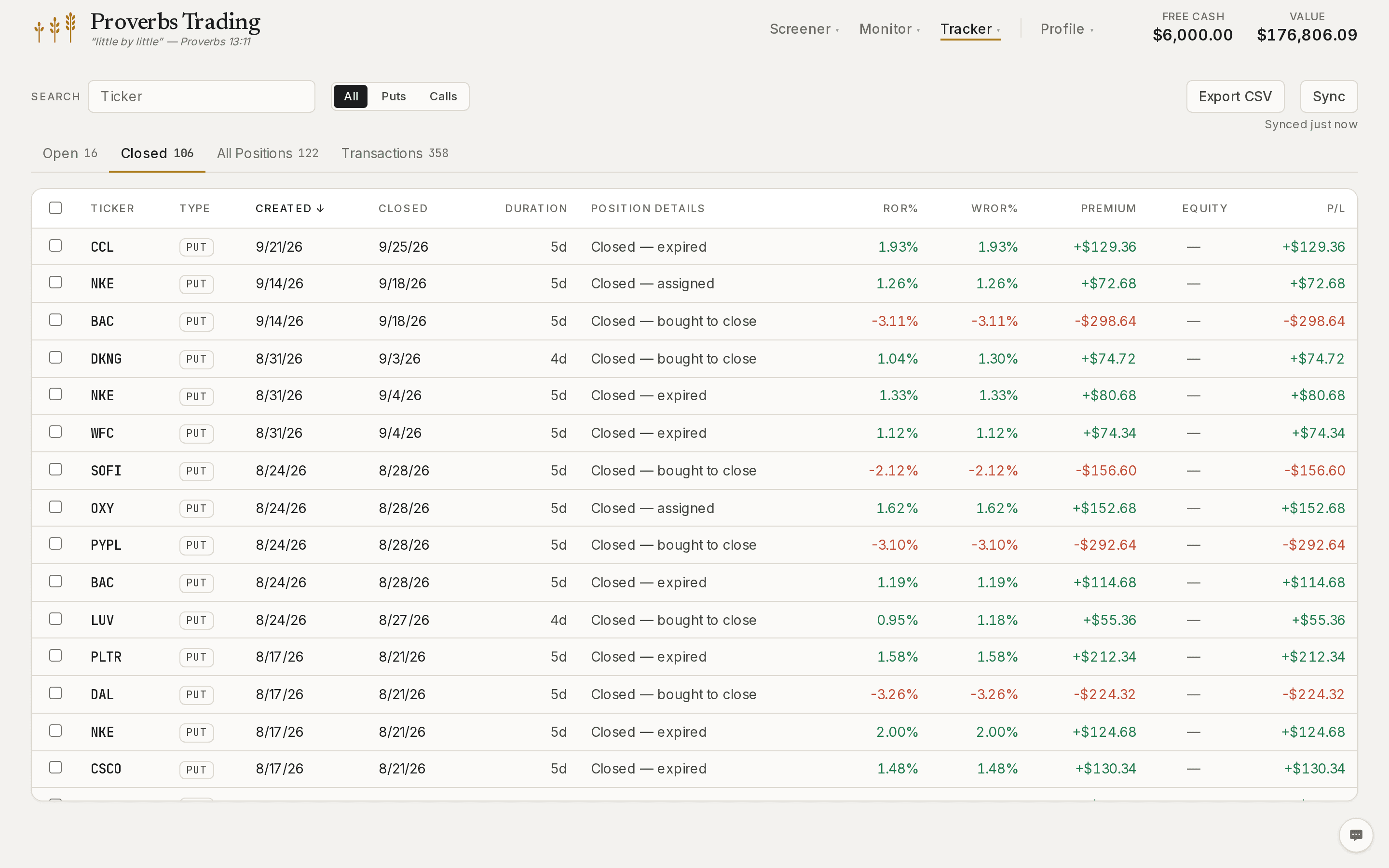Expand the Screener dropdown menu

point(804,29)
